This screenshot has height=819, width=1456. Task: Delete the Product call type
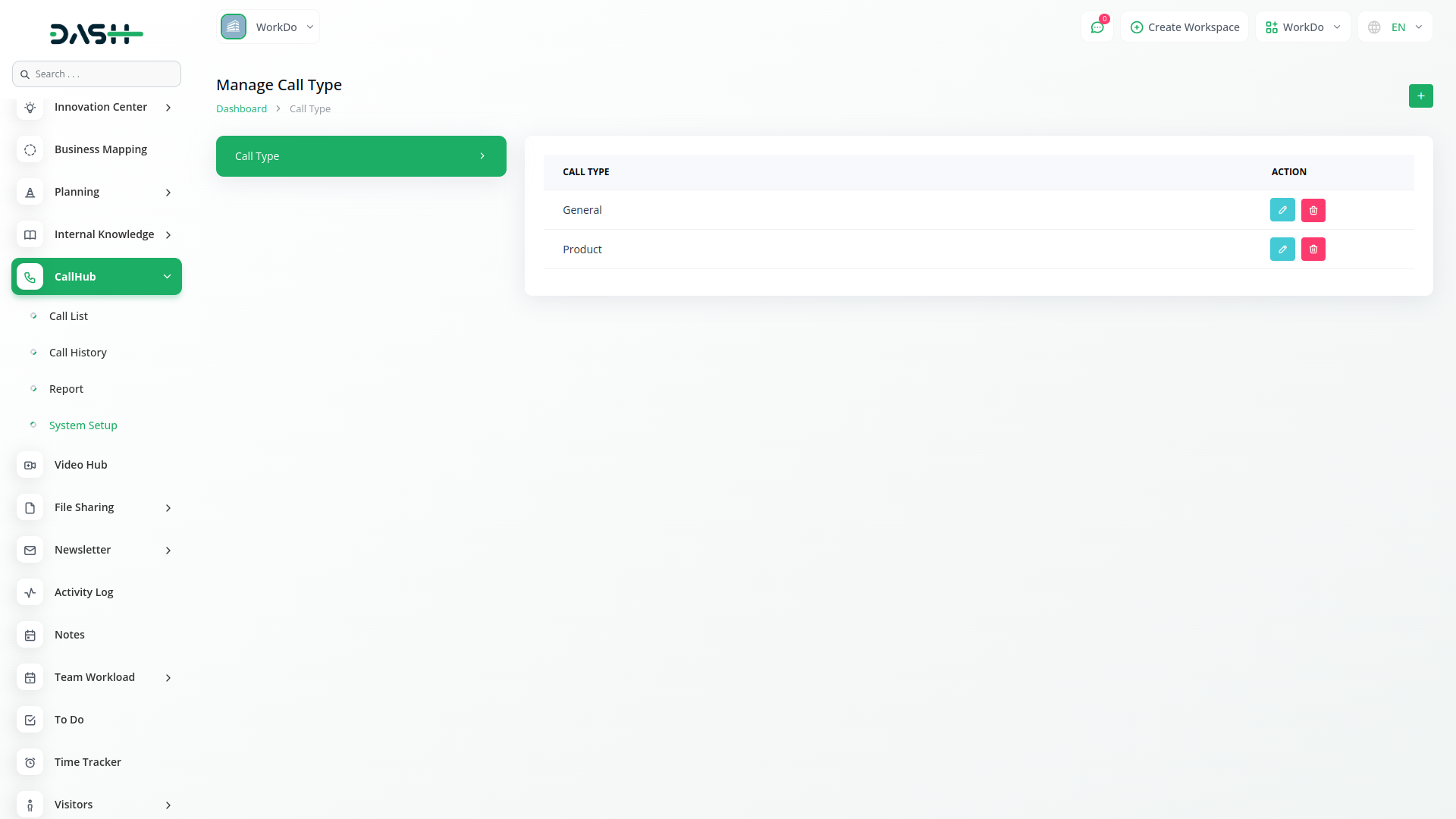pyautogui.click(x=1313, y=249)
